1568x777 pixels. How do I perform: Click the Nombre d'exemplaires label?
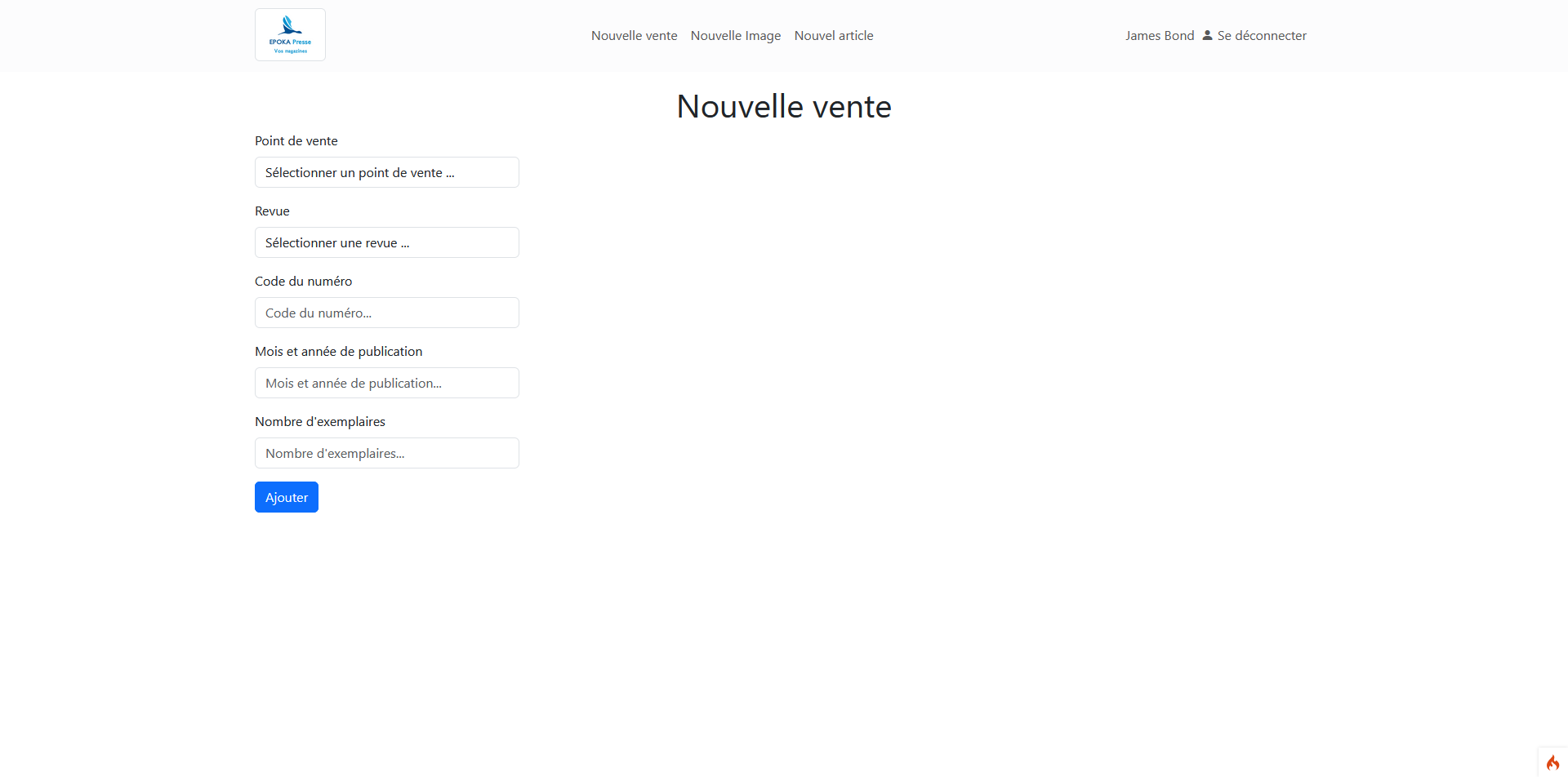320,421
